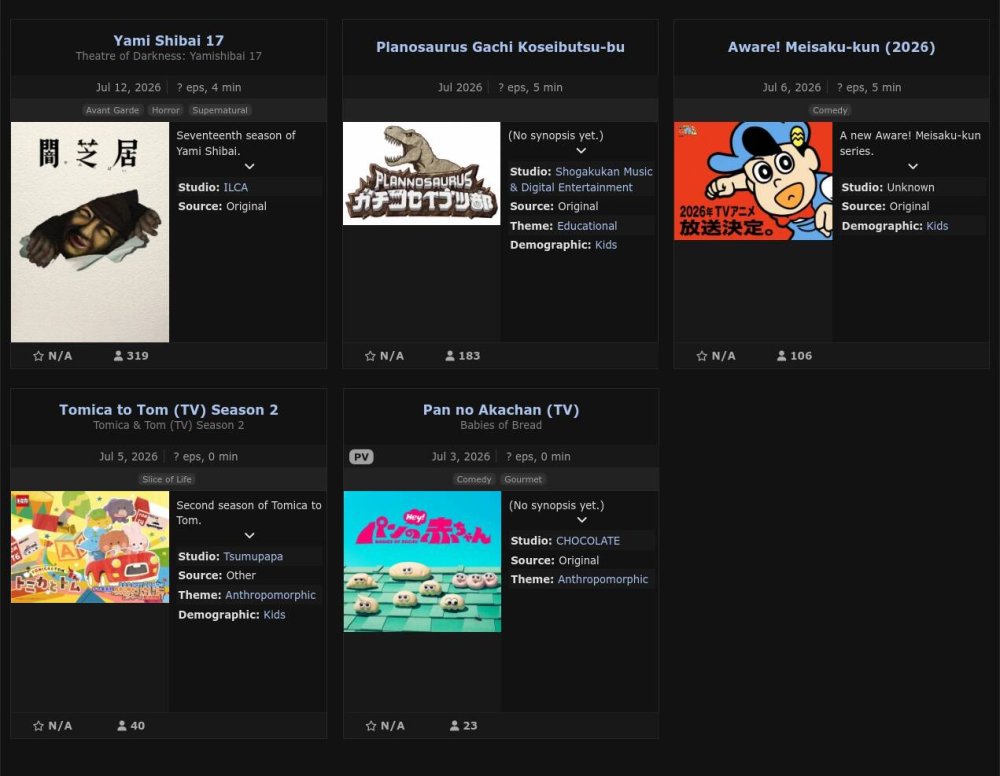Open the Yami Shibai 17 title link
Screen dimensions: 1000x776
click(168, 40)
